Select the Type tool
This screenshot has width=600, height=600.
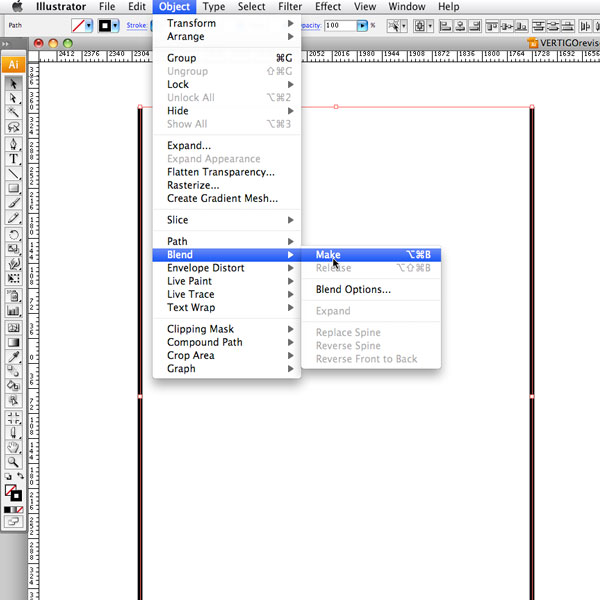13,158
